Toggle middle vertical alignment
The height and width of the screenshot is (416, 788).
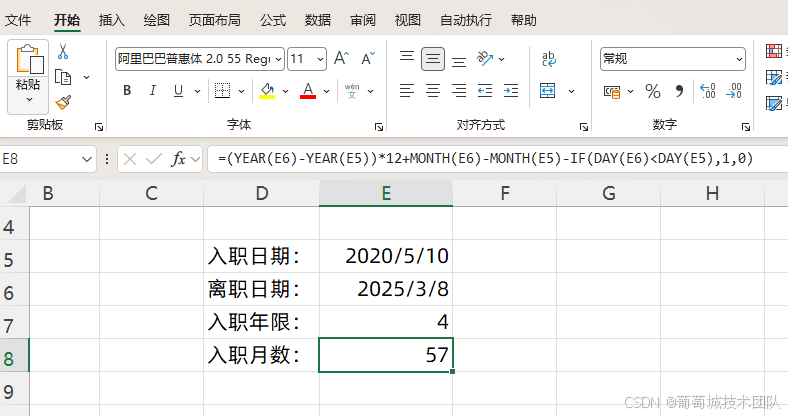pos(433,59)
